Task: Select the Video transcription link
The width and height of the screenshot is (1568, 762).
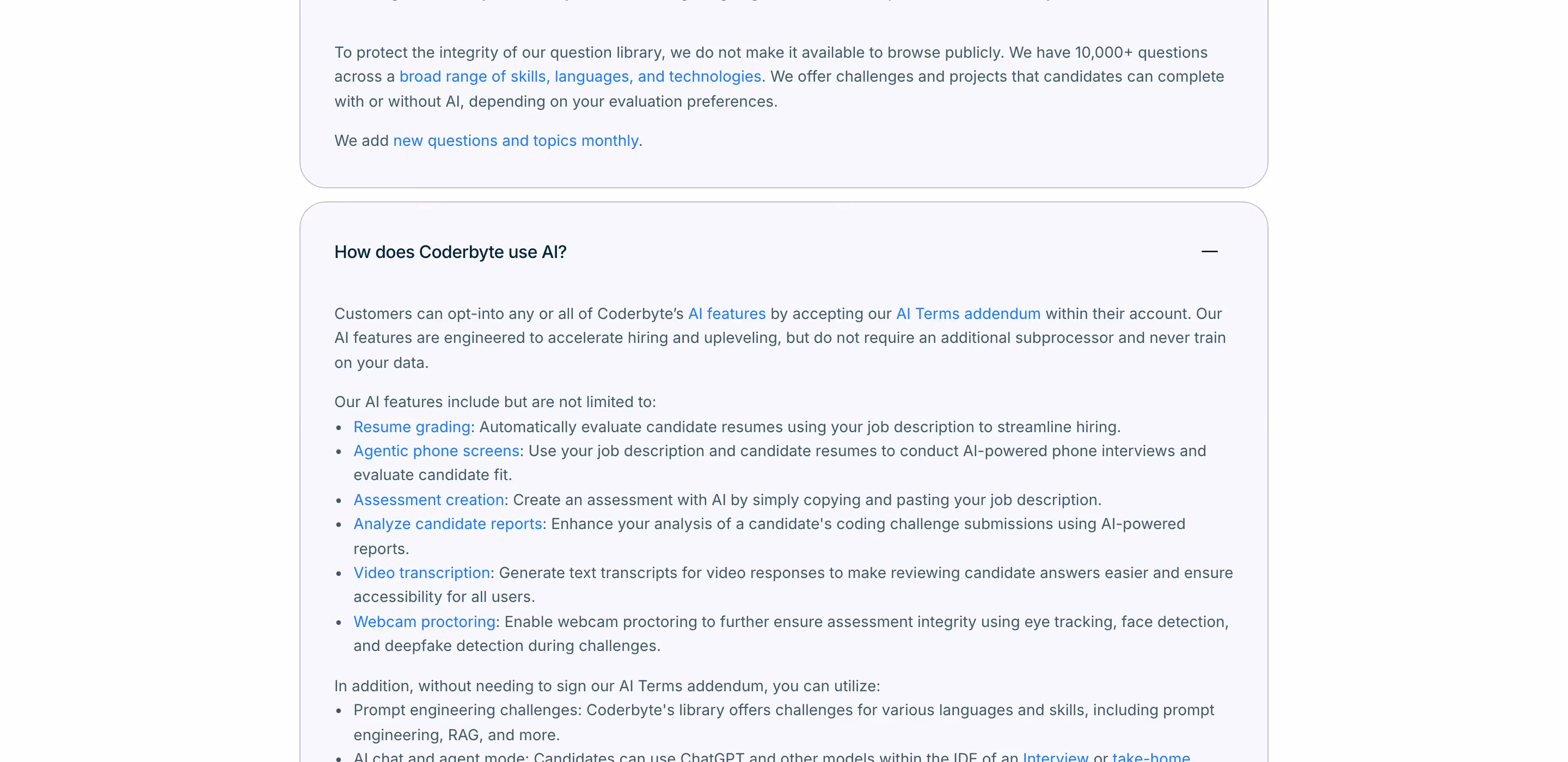Action: click(x=421, y=573)
